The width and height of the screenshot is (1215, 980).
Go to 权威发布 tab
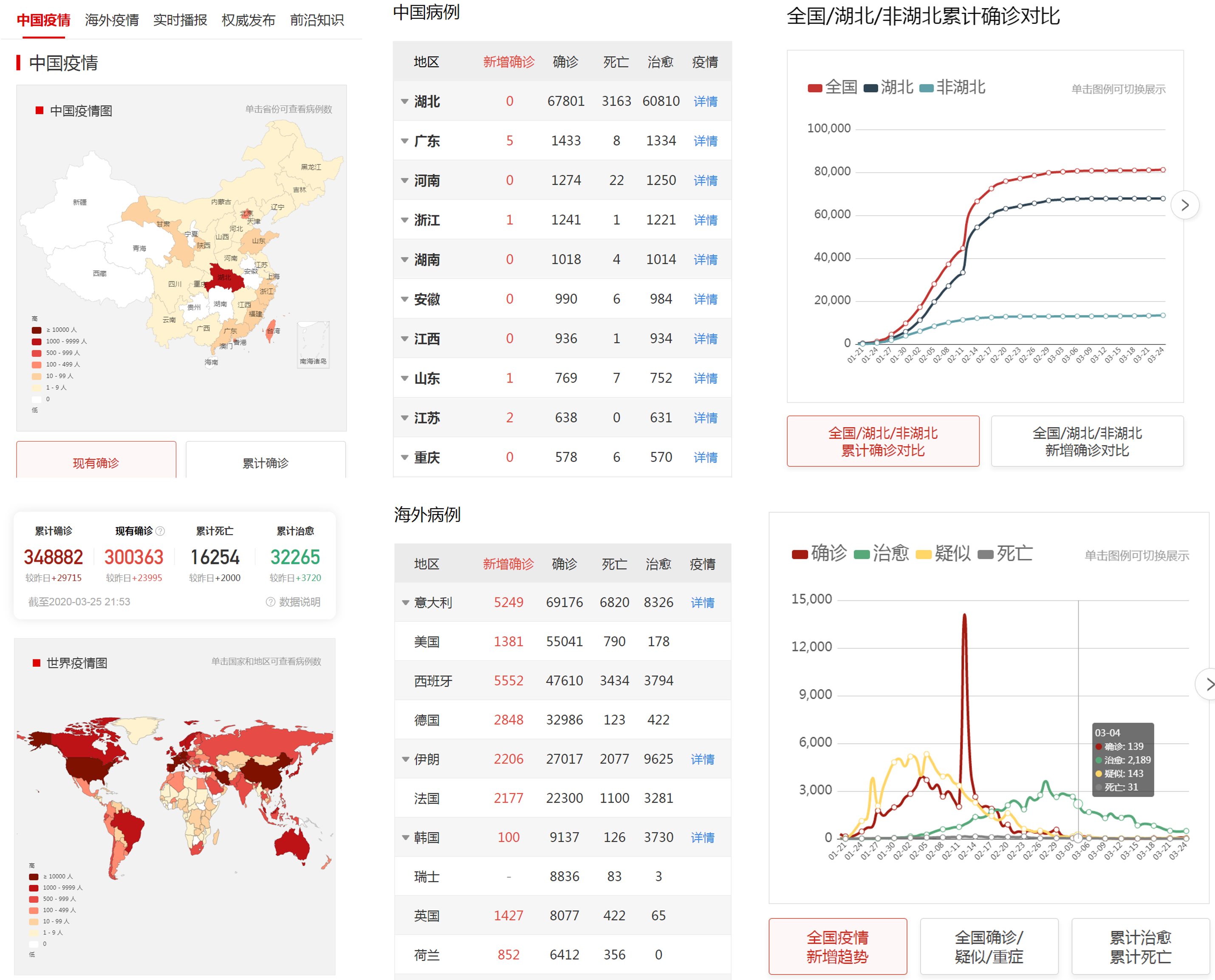point(249,20)
